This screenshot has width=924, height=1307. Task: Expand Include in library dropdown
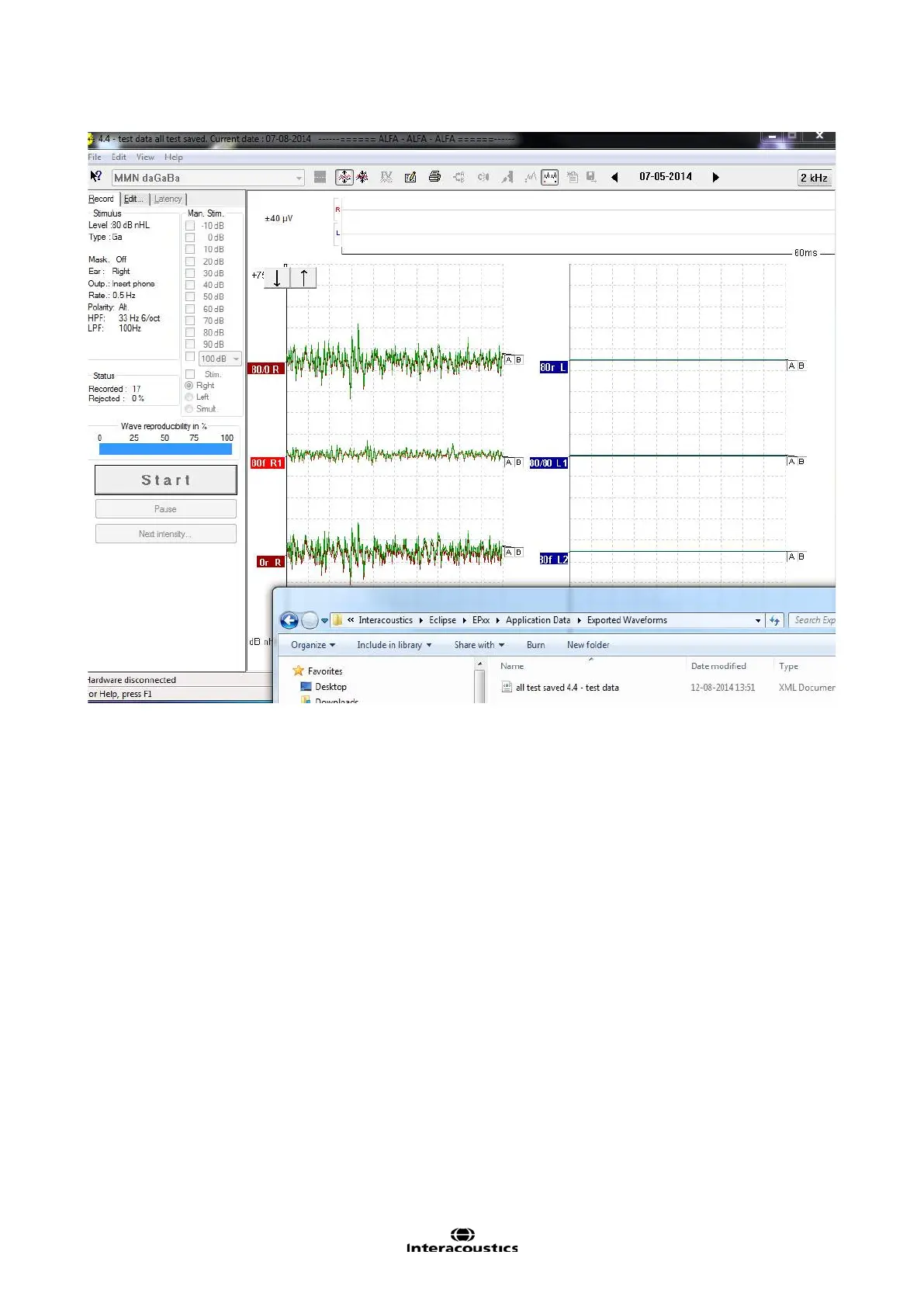pos(394,645)
